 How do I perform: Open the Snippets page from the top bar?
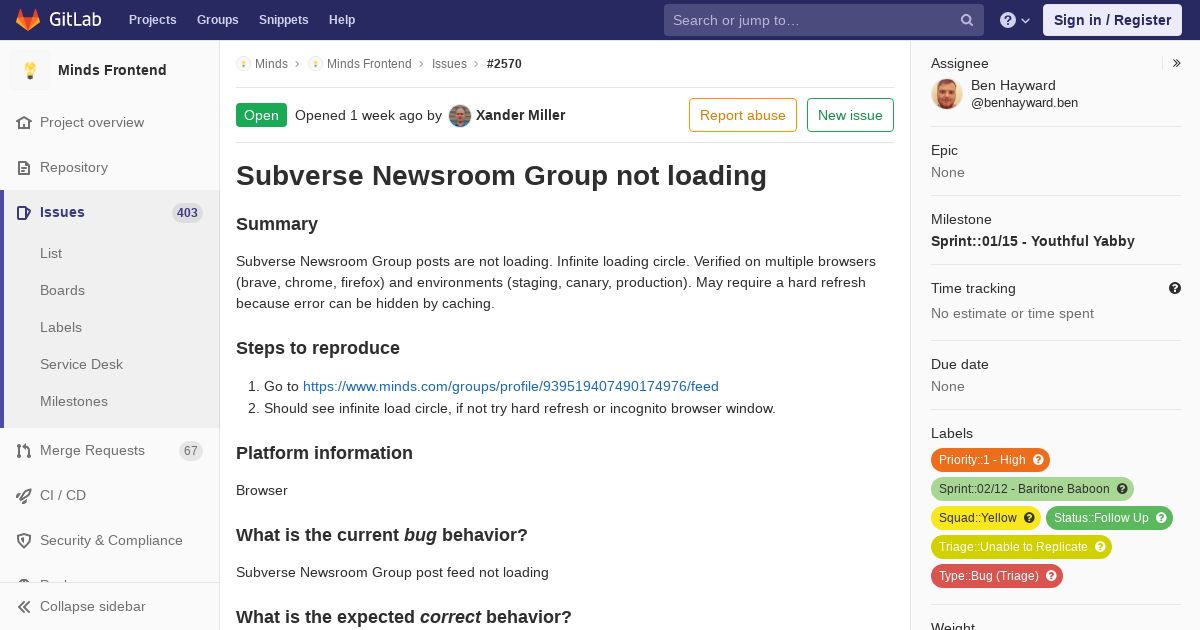click(x=284, y=20)
